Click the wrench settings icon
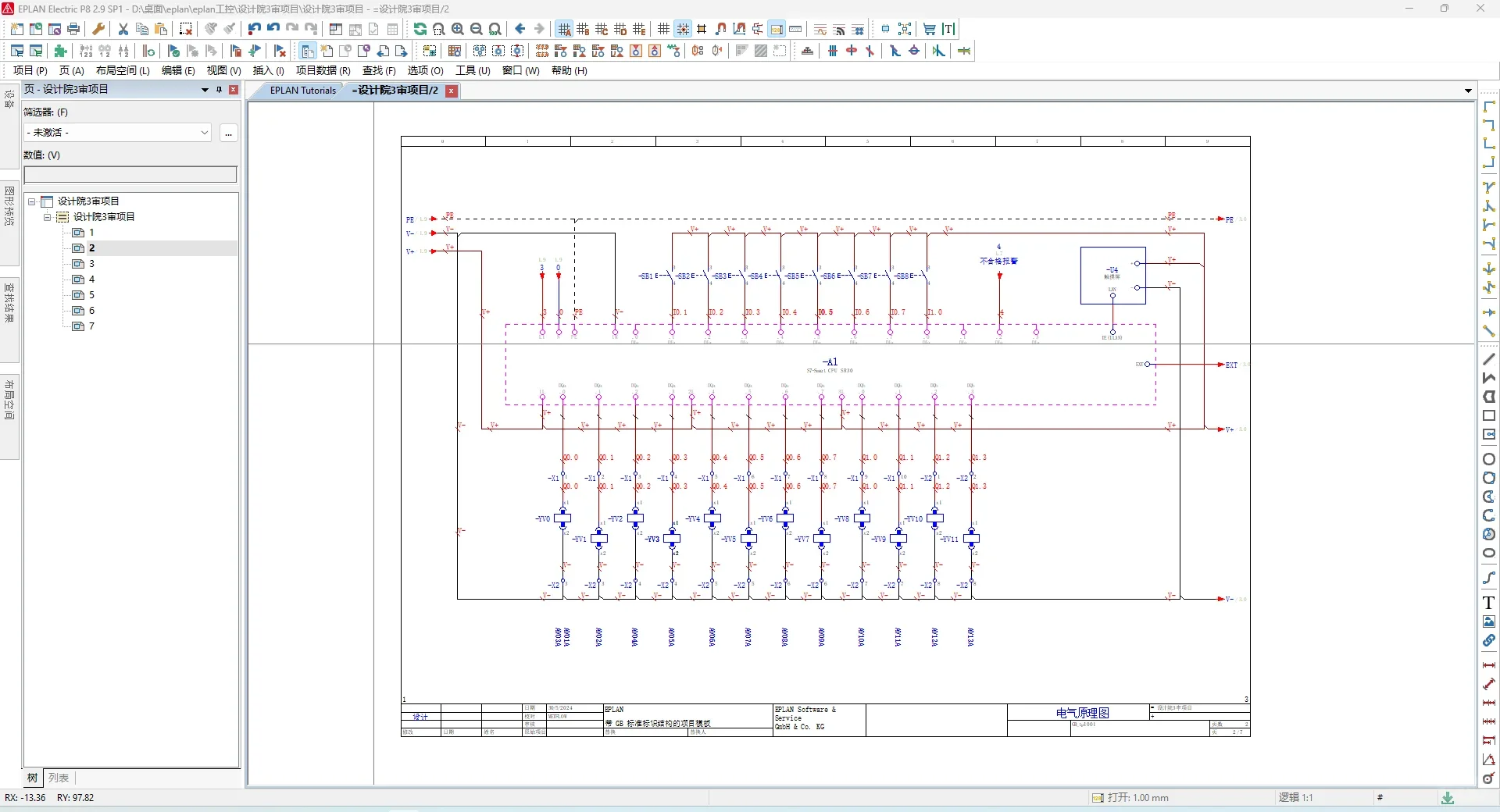 click(x=98, y=29)
